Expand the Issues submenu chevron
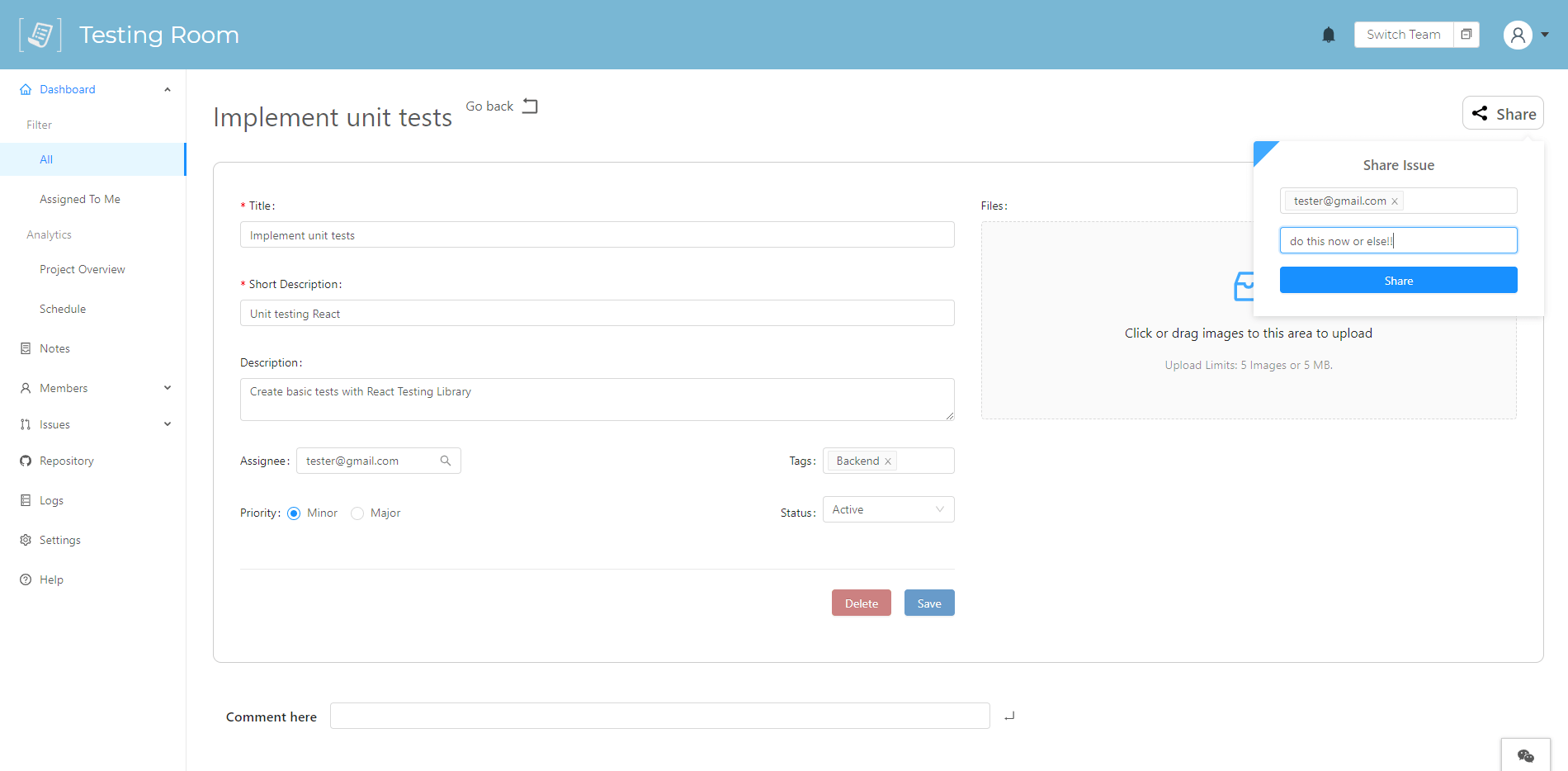The image size is (1568, 771). coord(168,424)
